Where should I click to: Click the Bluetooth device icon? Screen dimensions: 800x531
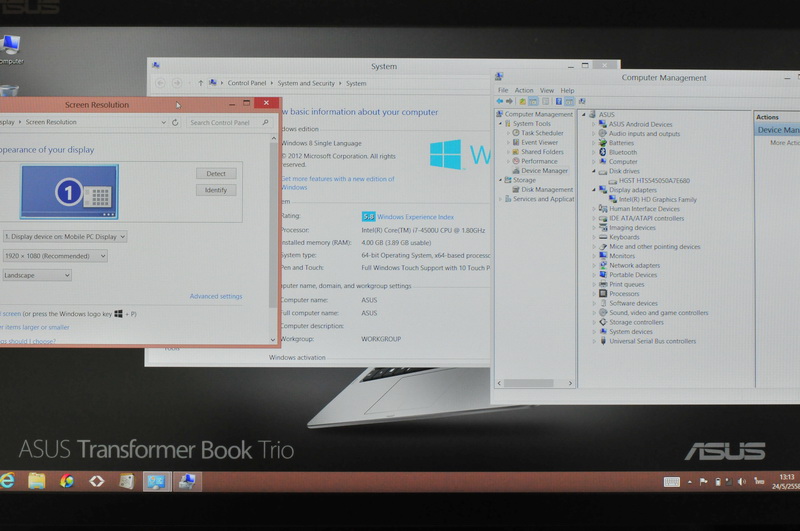pos(603,152)
